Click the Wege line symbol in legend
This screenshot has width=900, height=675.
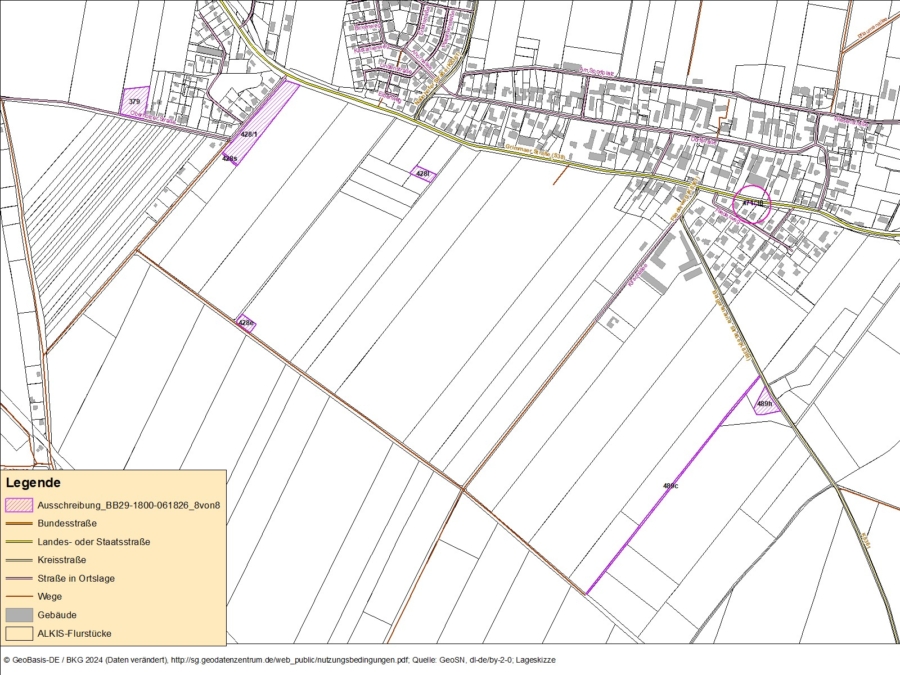[x=19, y=596]
